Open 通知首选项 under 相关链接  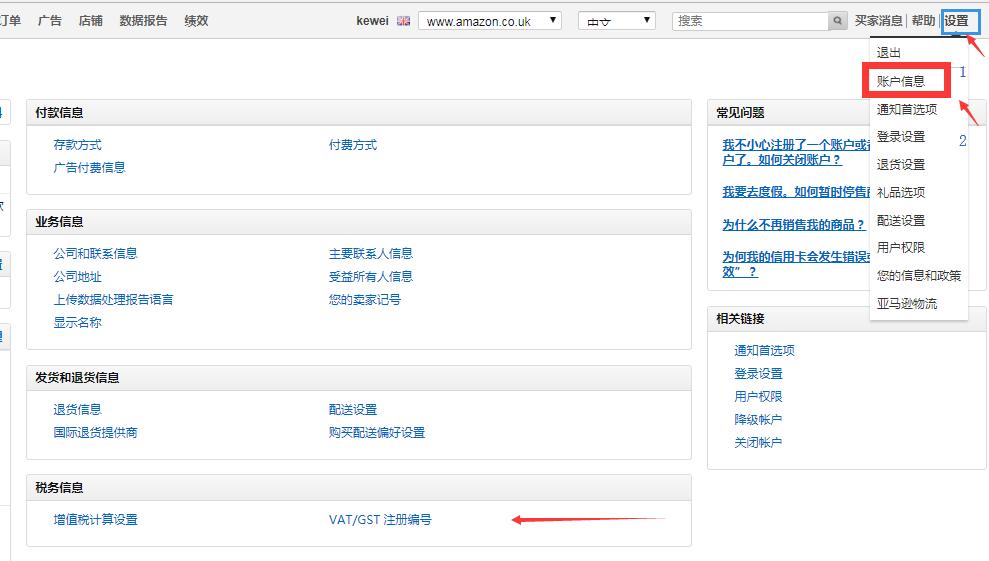pyautogui.click(x=764, y=350)
